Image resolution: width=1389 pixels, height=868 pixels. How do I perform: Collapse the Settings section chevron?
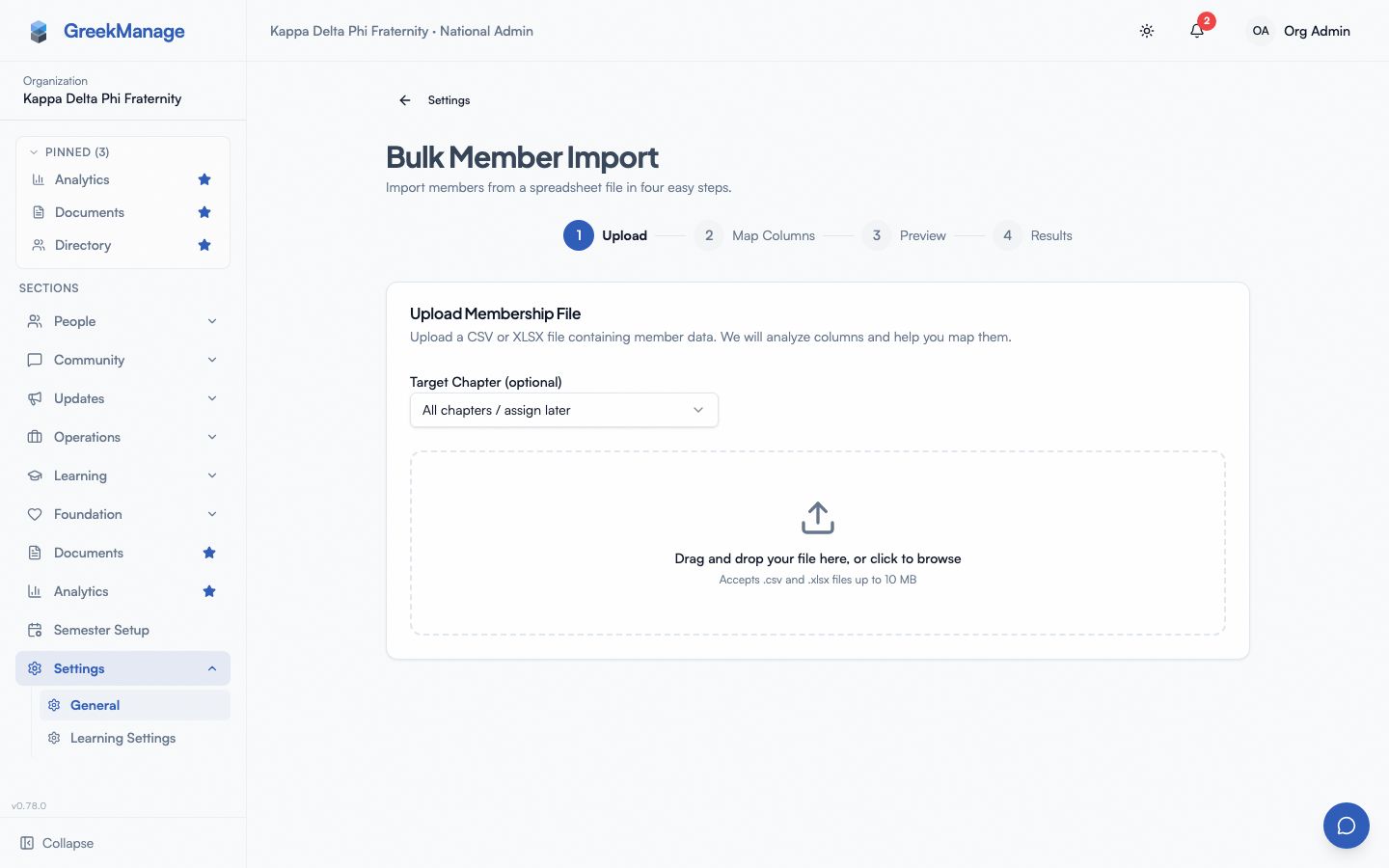click(x=212, y=668)
